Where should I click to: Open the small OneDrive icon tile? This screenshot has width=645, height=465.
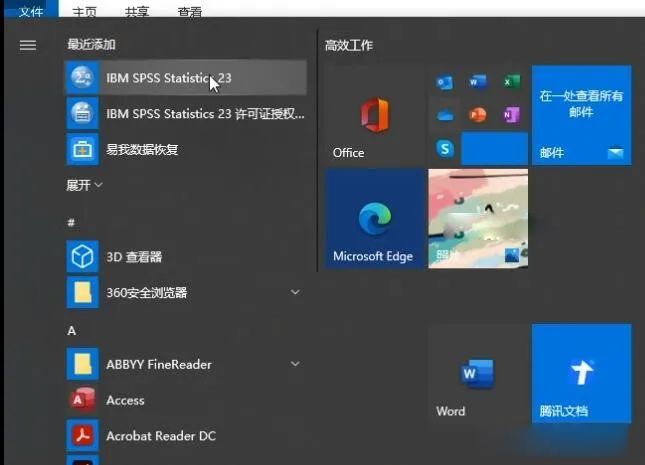pos(444,115)
